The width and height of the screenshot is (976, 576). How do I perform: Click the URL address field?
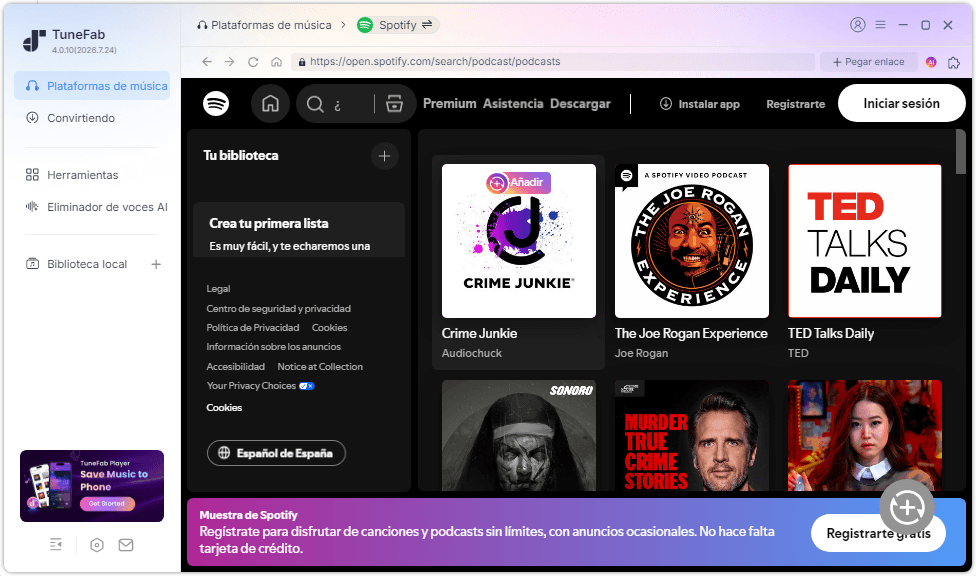(553, 62)
